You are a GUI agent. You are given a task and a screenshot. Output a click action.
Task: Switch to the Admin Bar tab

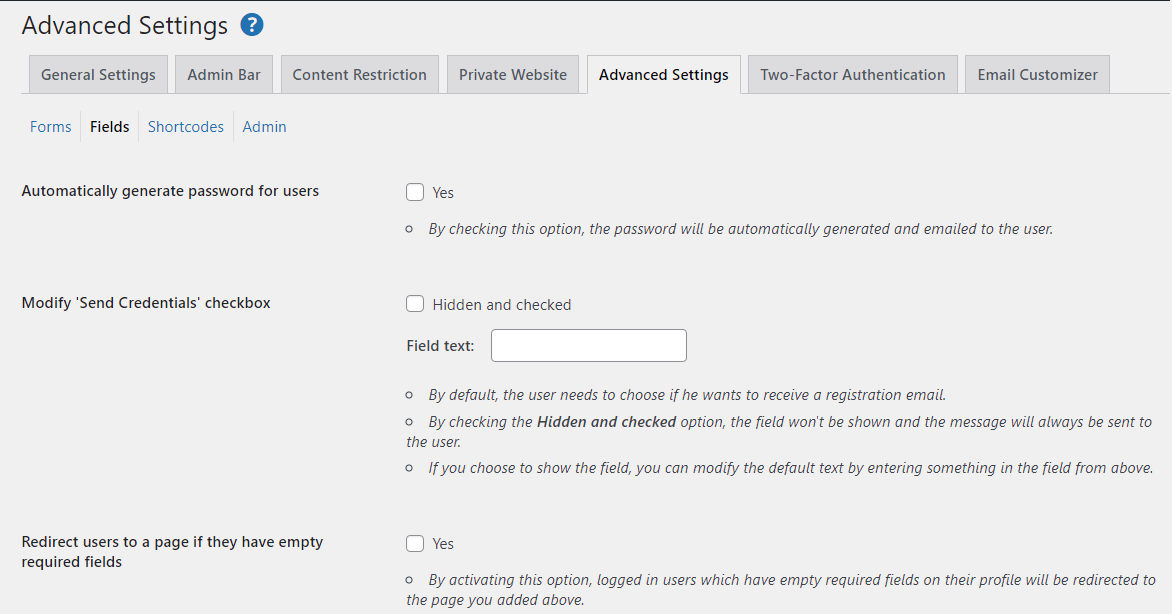pos(223,75)
